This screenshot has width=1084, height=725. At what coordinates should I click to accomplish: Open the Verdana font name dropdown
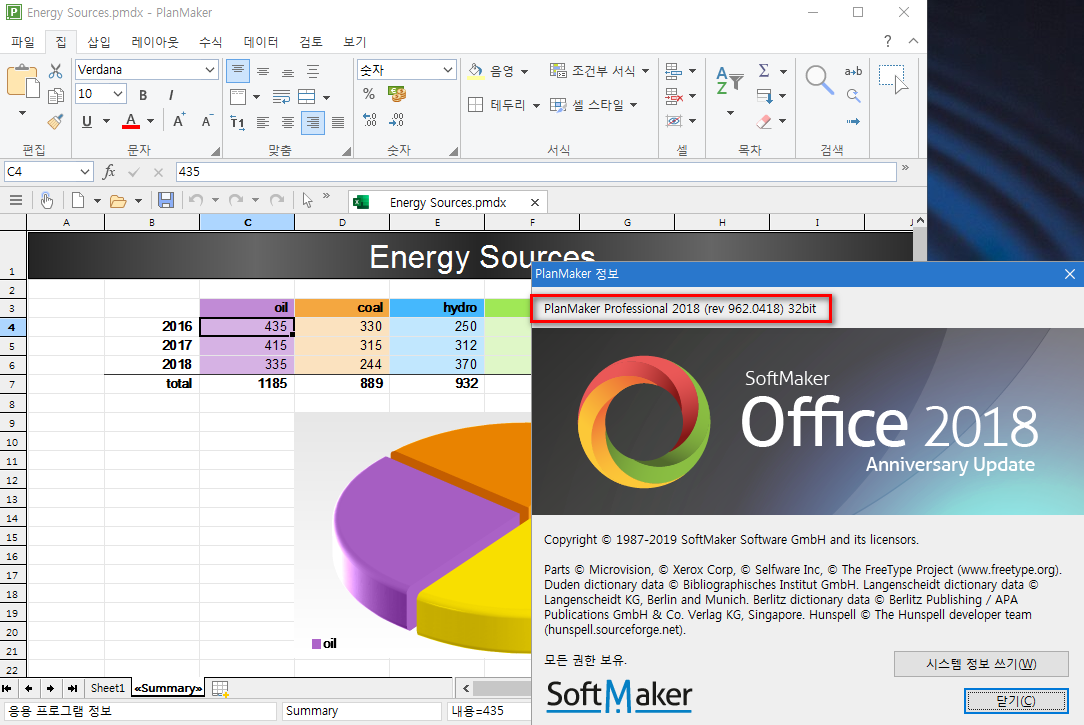tap(210, 70)
